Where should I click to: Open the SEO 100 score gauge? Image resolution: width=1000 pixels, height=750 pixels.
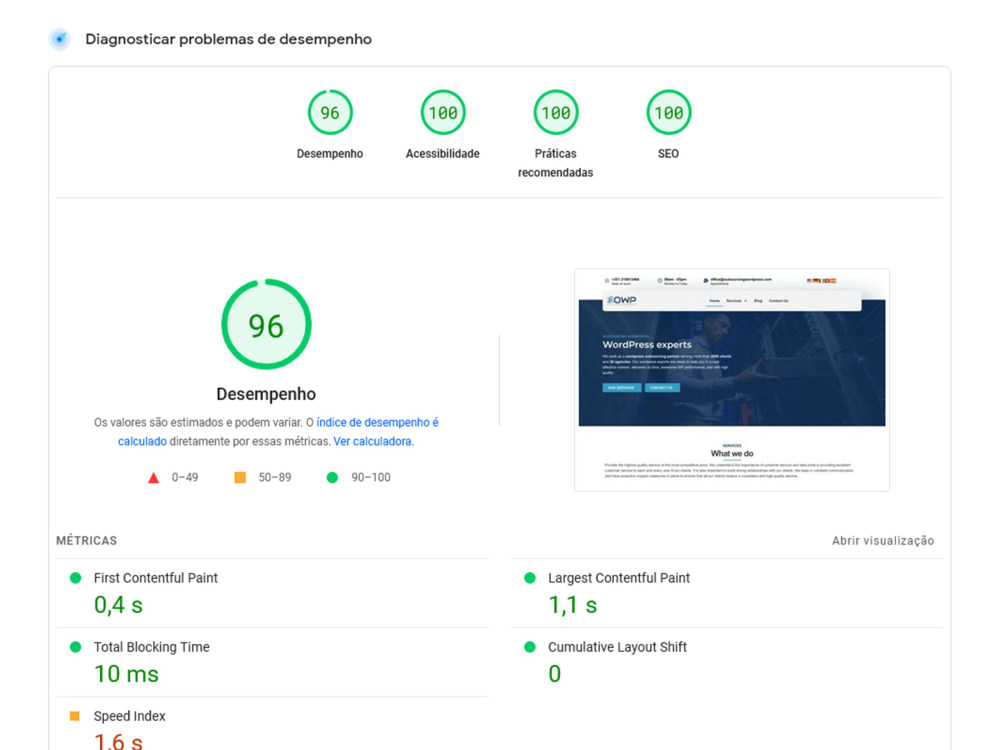[668, 113]
